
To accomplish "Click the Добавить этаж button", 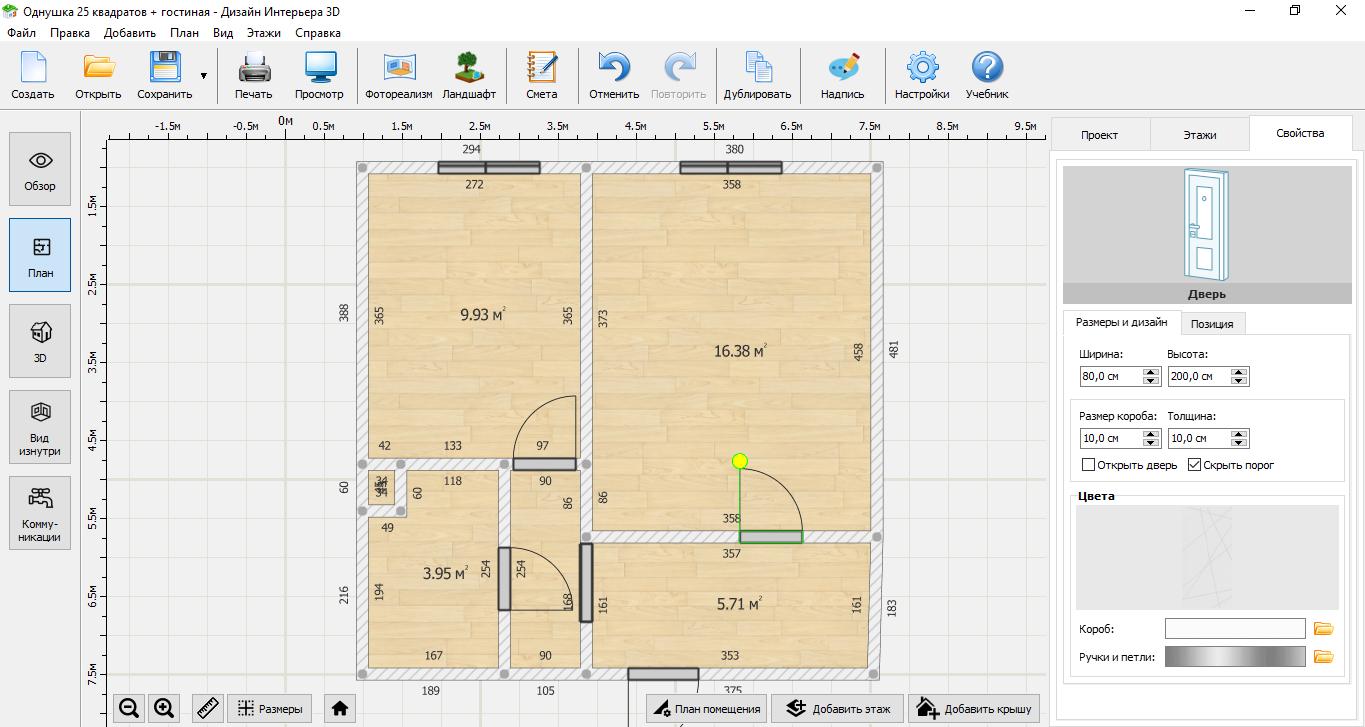I will pos(837,709).
